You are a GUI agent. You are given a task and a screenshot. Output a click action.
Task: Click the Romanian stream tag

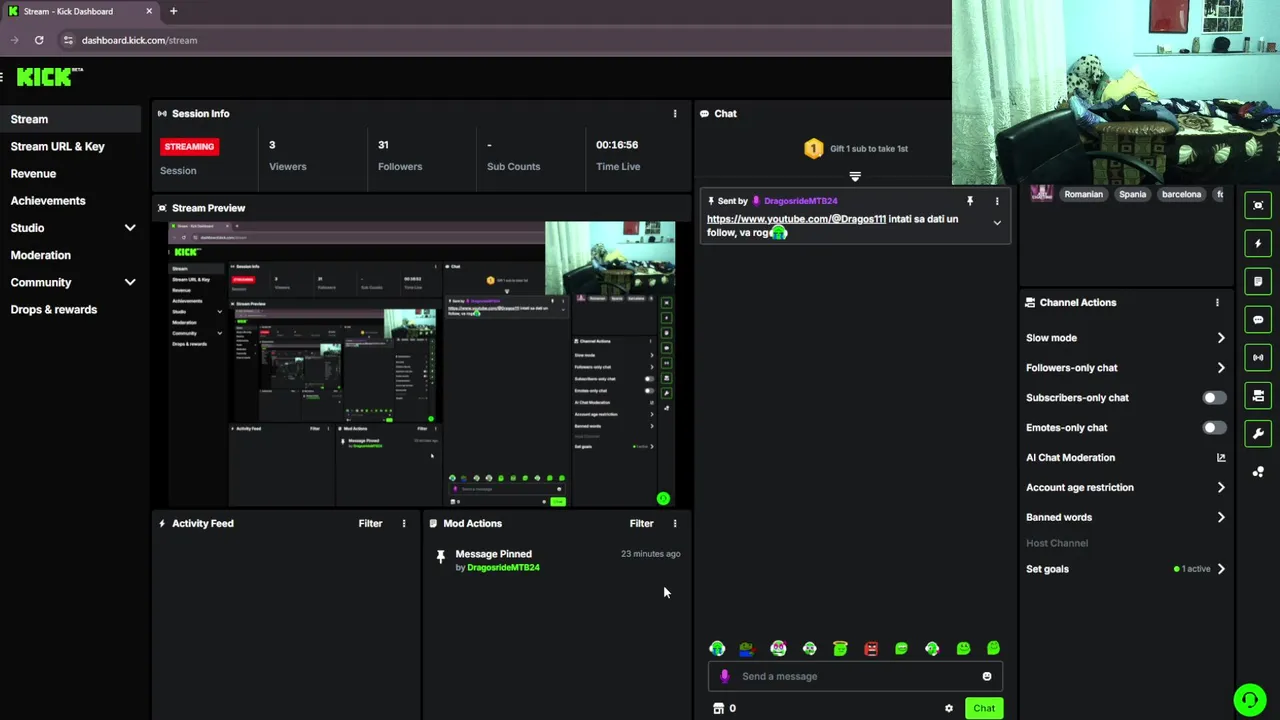pos(1083,194)
